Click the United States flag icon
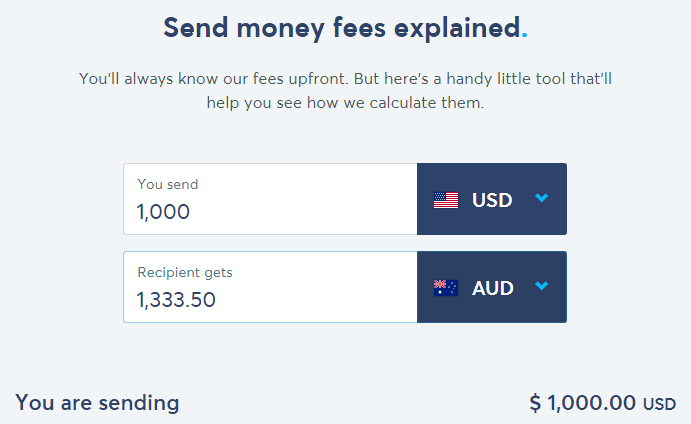The image size is (691, 424). pyautogui.click(x=446, y=200)
